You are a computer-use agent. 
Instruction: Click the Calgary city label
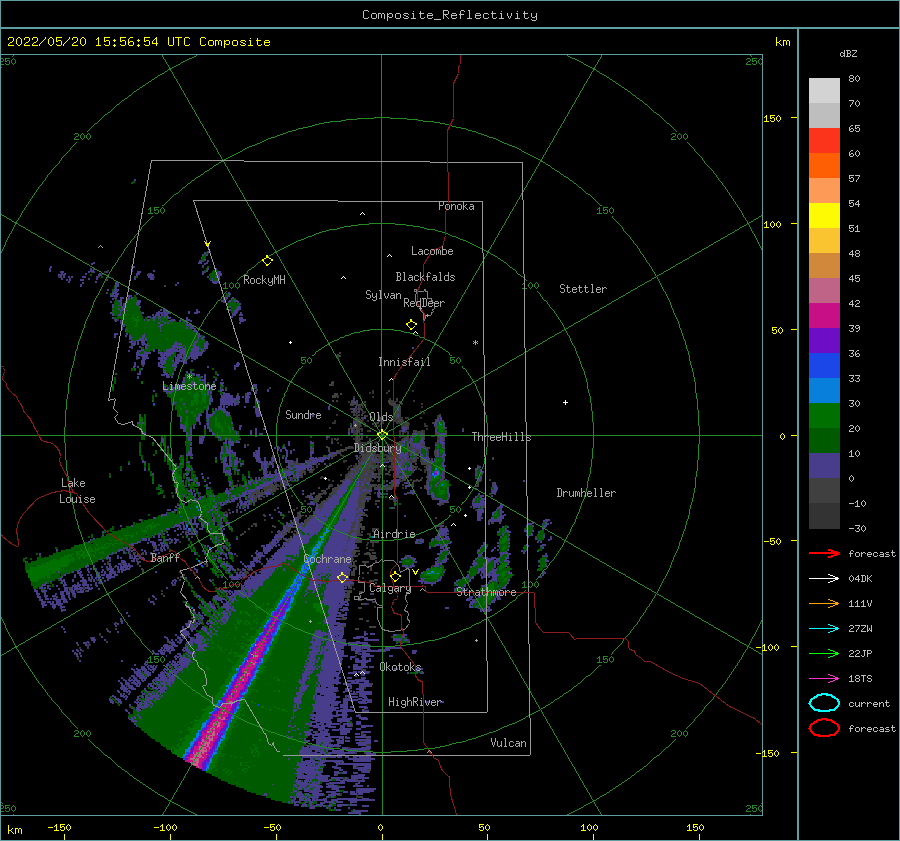click(x=390, y=588)
